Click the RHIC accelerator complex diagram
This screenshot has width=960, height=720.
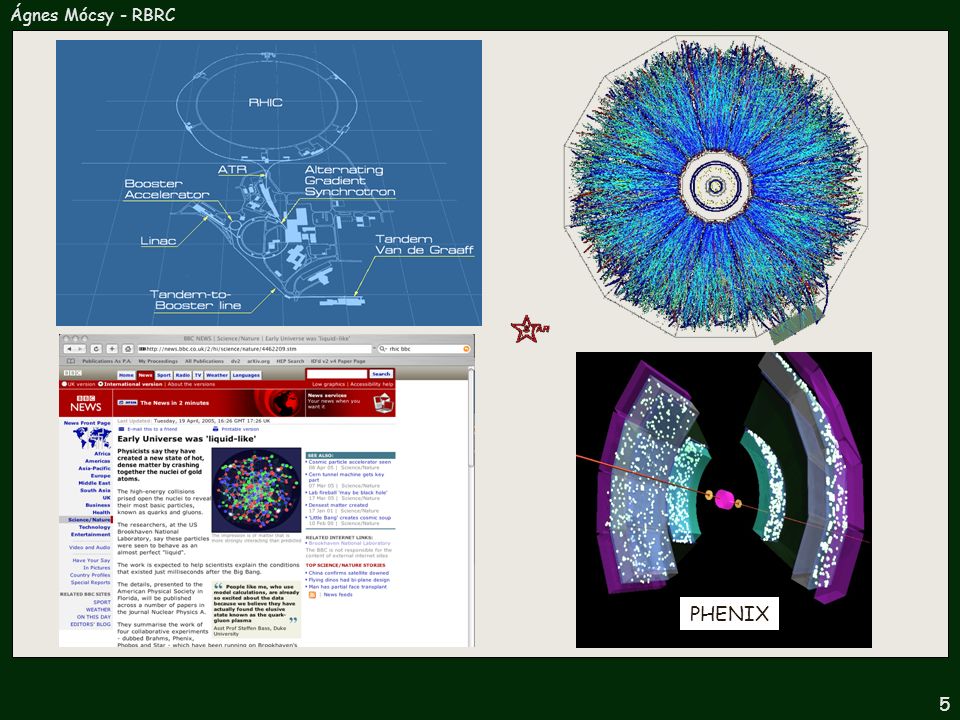[269, 183]
